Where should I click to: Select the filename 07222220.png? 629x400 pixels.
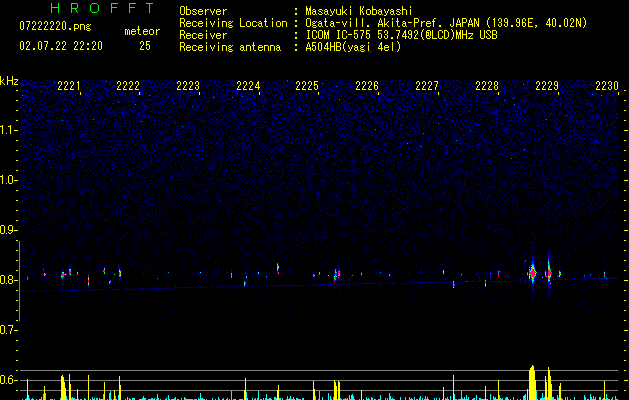(x=55, y=27)
